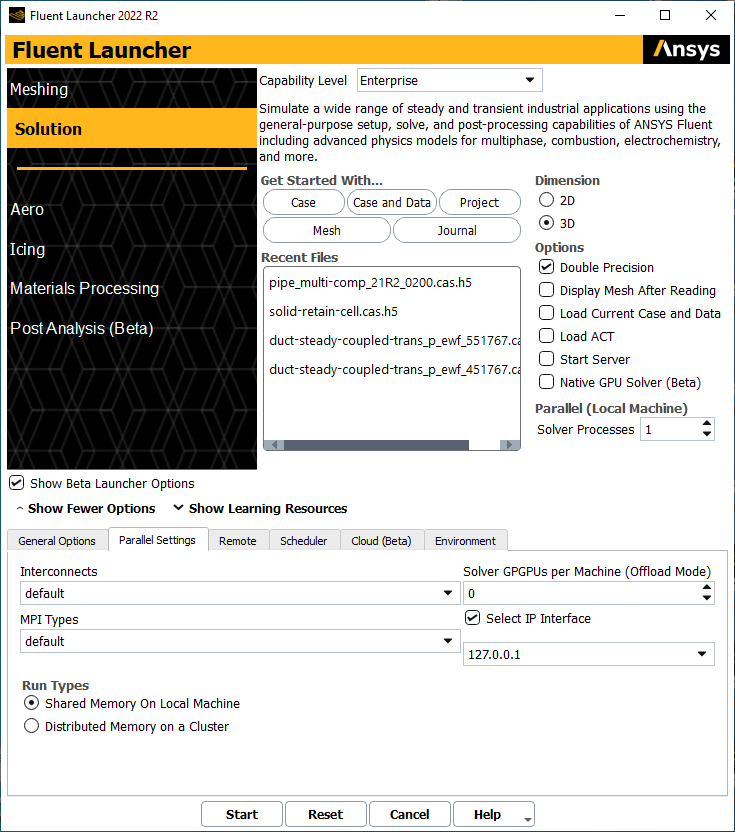
Task: Maximize the Fluent Launcher window
Action: [664, 15]
